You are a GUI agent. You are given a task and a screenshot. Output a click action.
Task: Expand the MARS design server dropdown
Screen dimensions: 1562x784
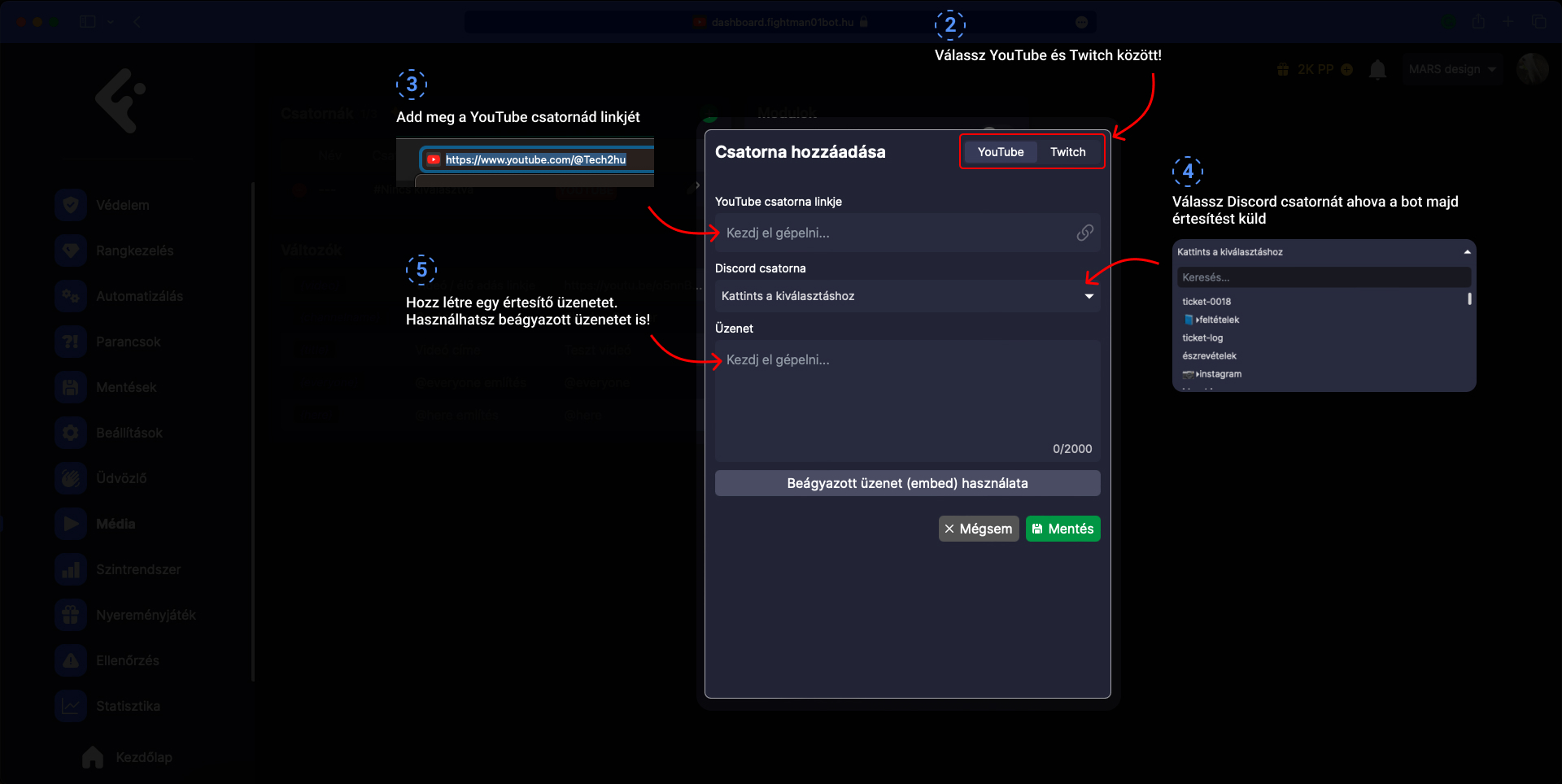coord(1452,70)
